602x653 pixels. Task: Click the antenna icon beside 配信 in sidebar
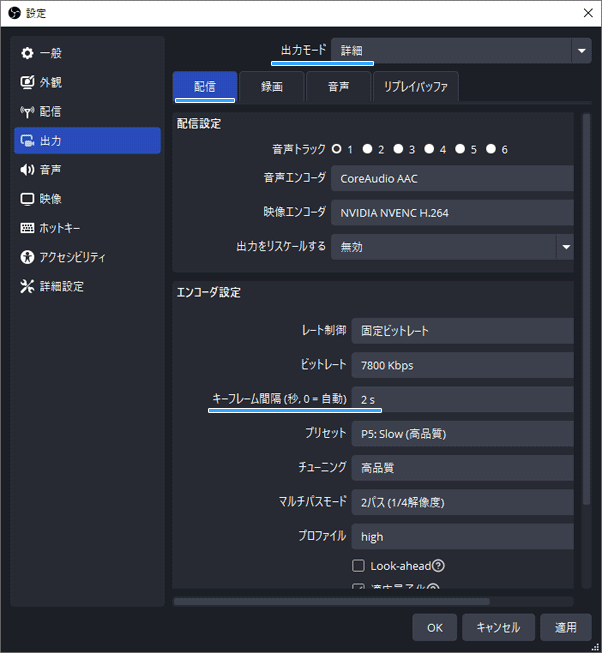pos(27,112)
